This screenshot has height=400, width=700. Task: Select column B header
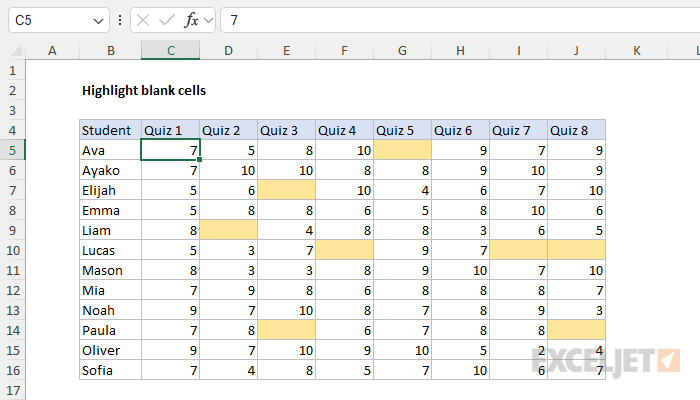(111, 50)
